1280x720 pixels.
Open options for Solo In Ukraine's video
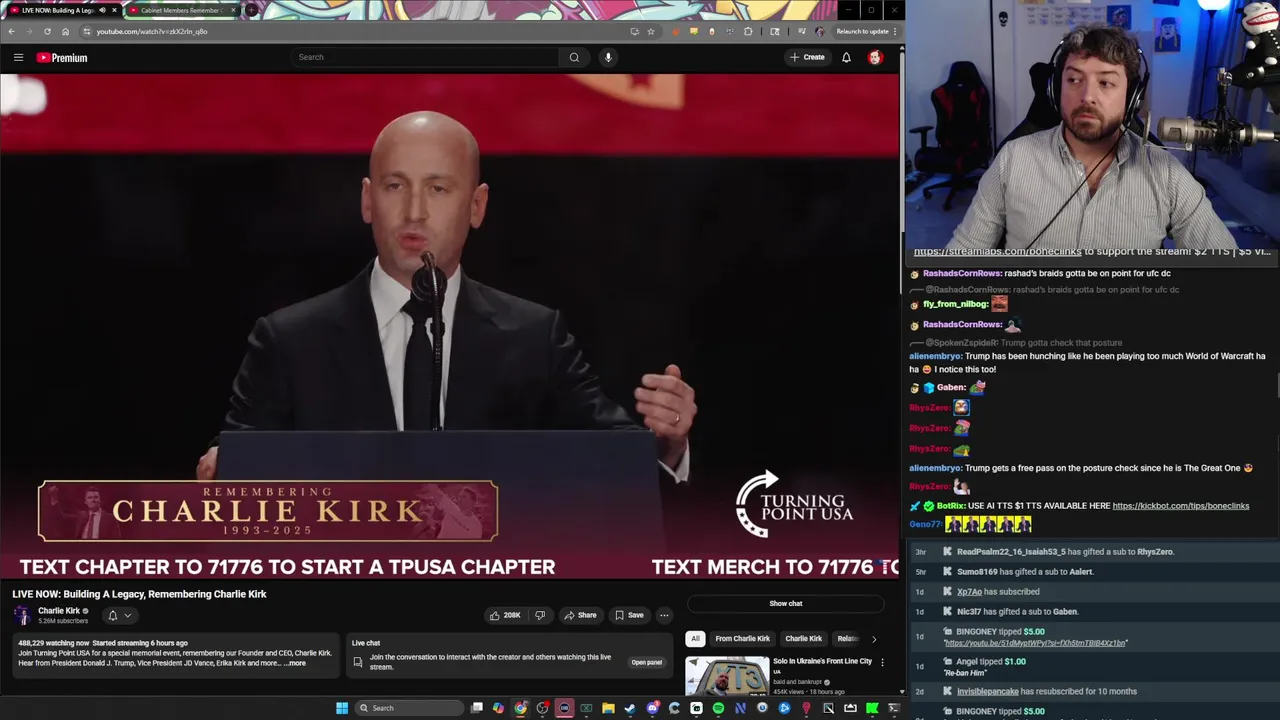pyautogui.click(x=882, y=662)
